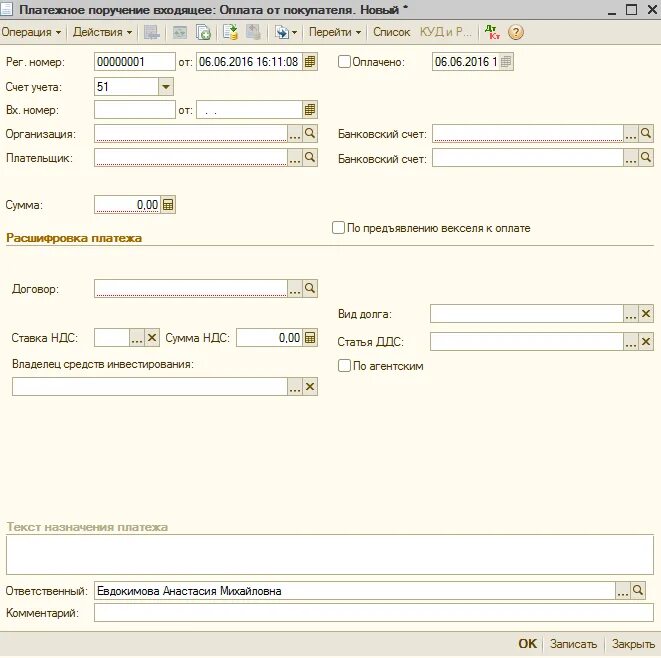Clear Владелец средств инвестирования with X button
The height and width of the screenshot is (658, 661).
tap(310, 387)
